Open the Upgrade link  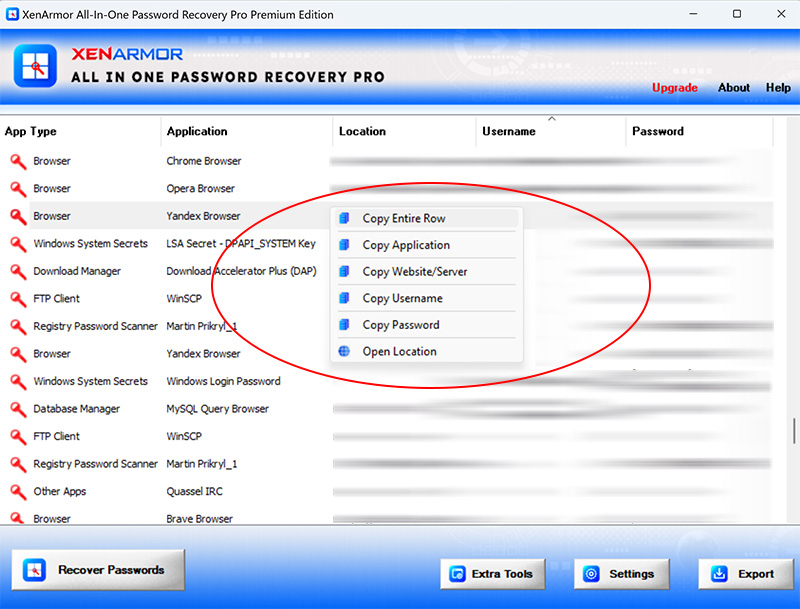[x=674, y=88]
